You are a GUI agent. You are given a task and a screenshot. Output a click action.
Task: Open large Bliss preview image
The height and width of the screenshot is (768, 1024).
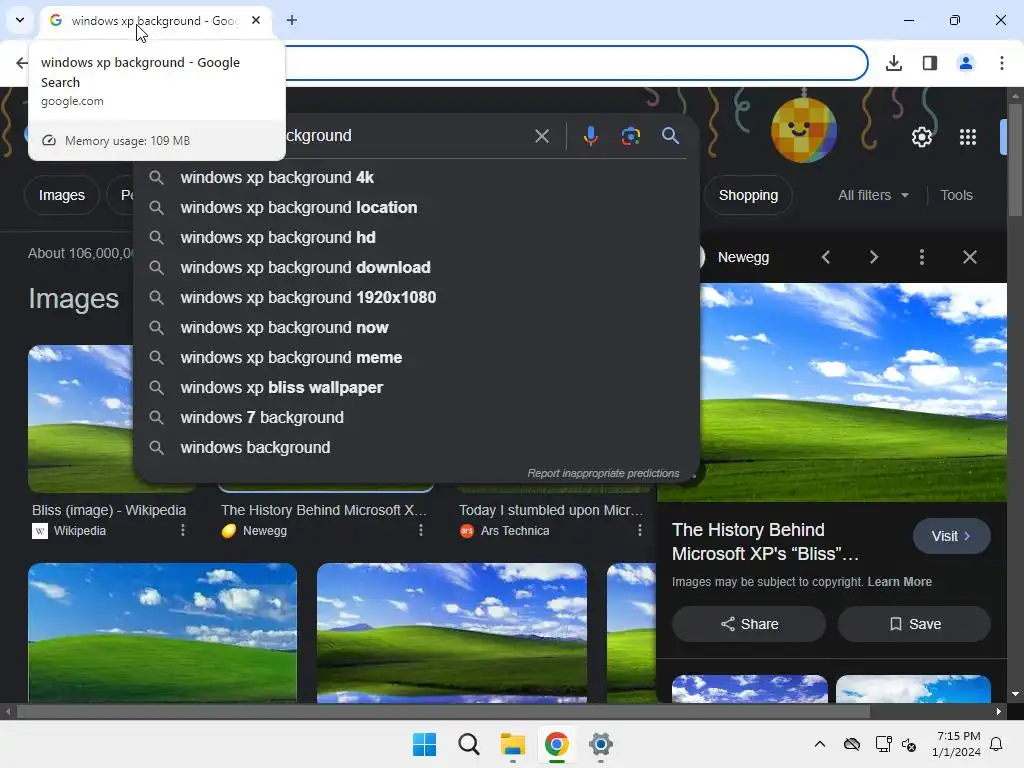point(853,392)
